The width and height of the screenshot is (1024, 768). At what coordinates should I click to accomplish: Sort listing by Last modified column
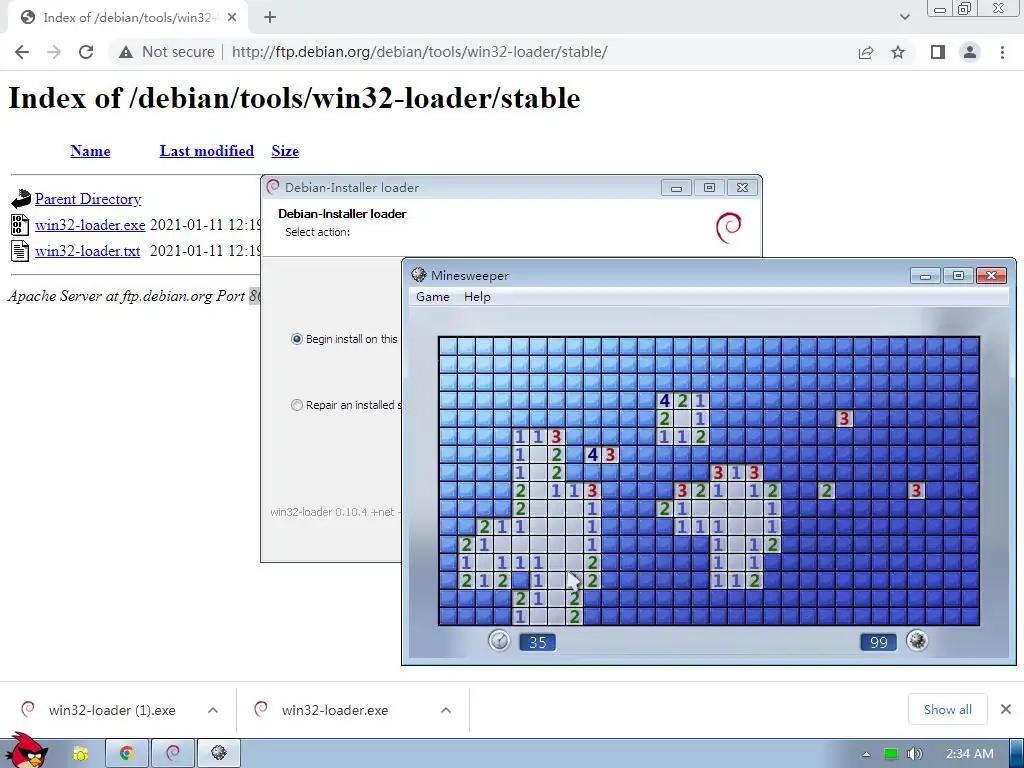tap(207, 151)
